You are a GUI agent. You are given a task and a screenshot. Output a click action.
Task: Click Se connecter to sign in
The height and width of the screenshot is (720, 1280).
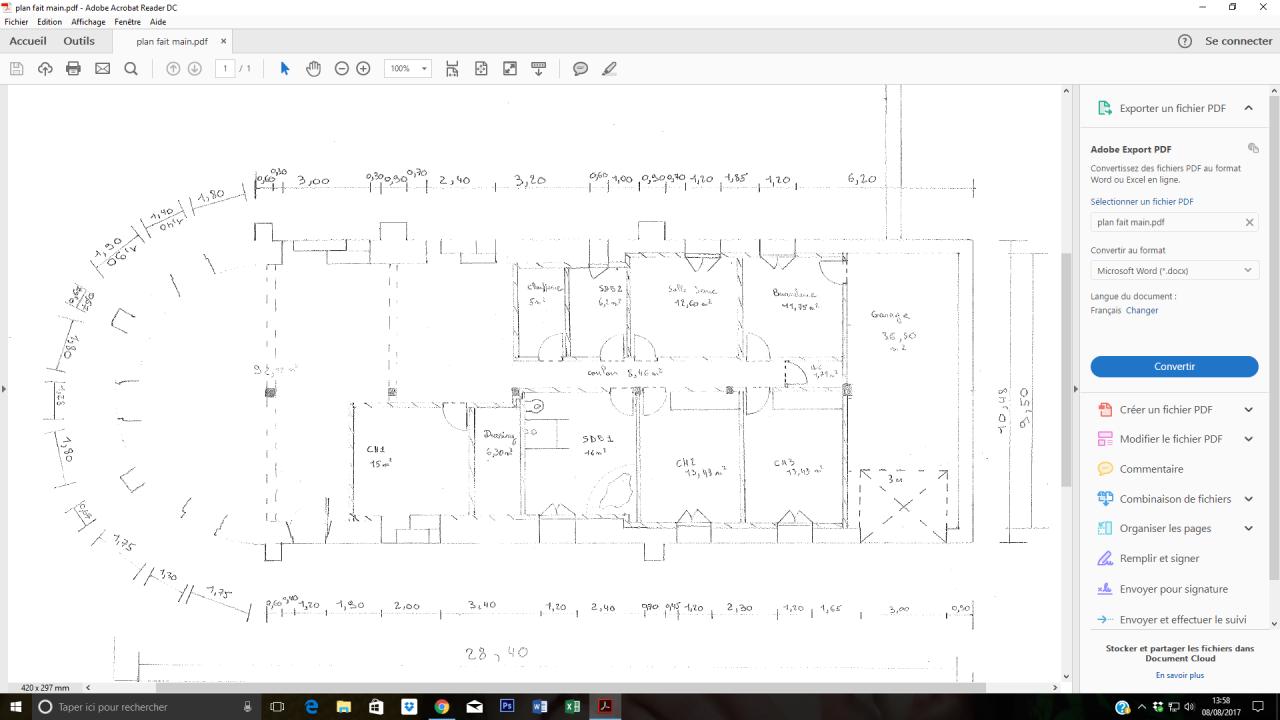click(x=1239, y=41)
